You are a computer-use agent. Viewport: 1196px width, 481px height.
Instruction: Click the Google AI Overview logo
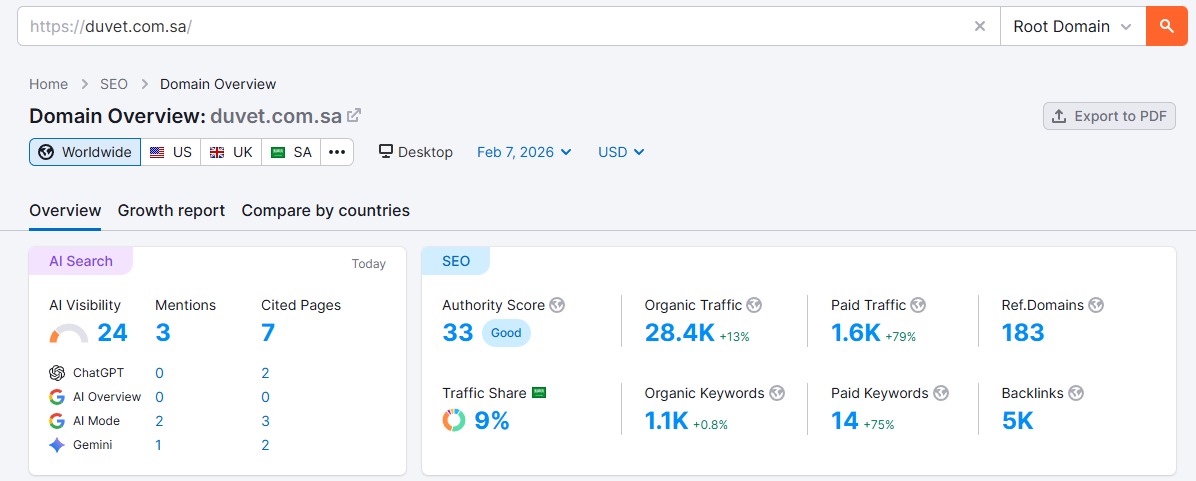(56, 396)
